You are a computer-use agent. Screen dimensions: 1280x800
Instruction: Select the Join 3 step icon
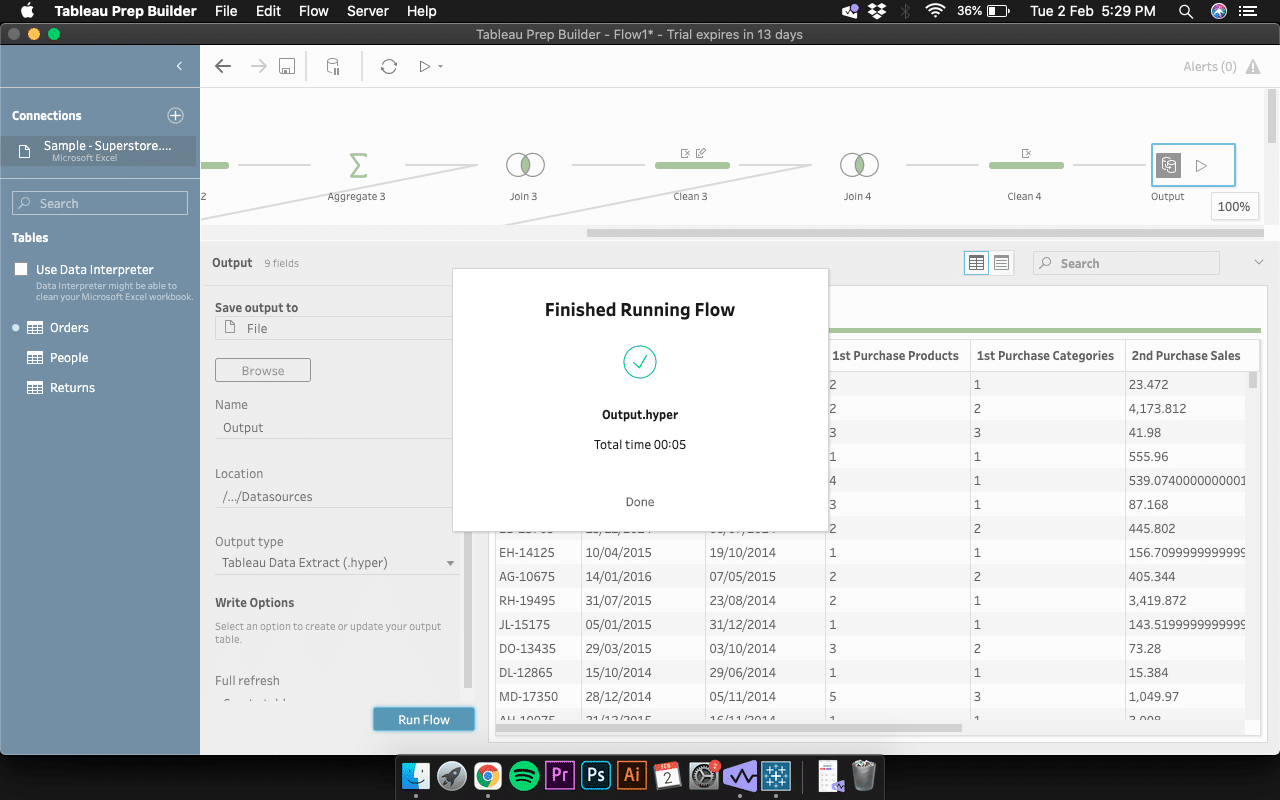524,165
